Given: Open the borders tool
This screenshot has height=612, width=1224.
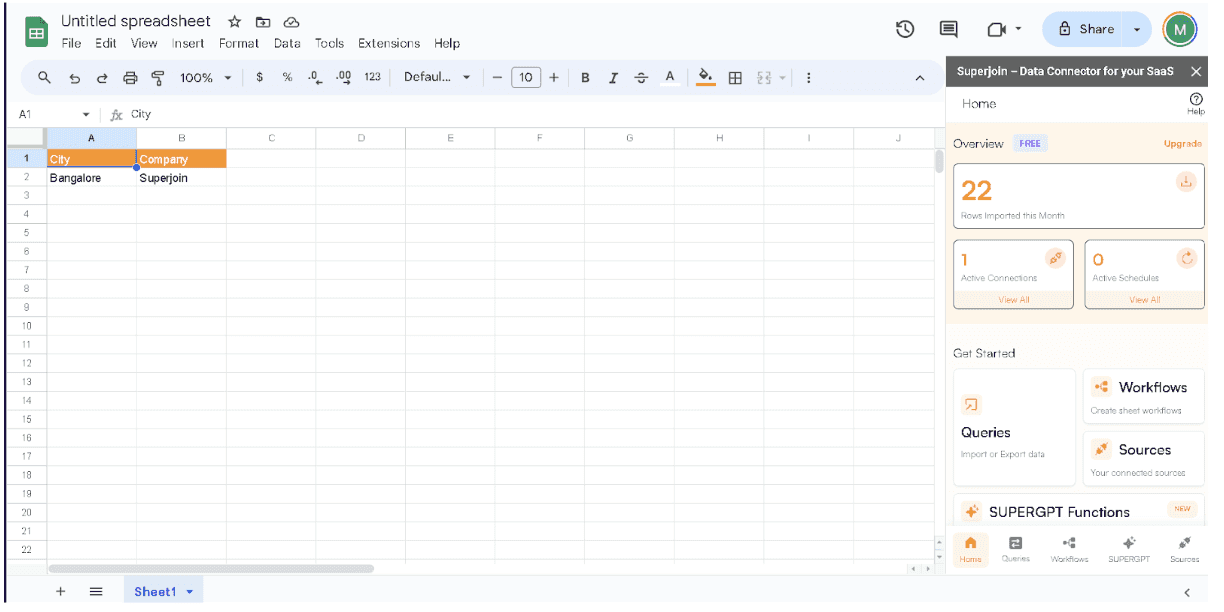Looking at the screenshot, I should tap(735, 77).
